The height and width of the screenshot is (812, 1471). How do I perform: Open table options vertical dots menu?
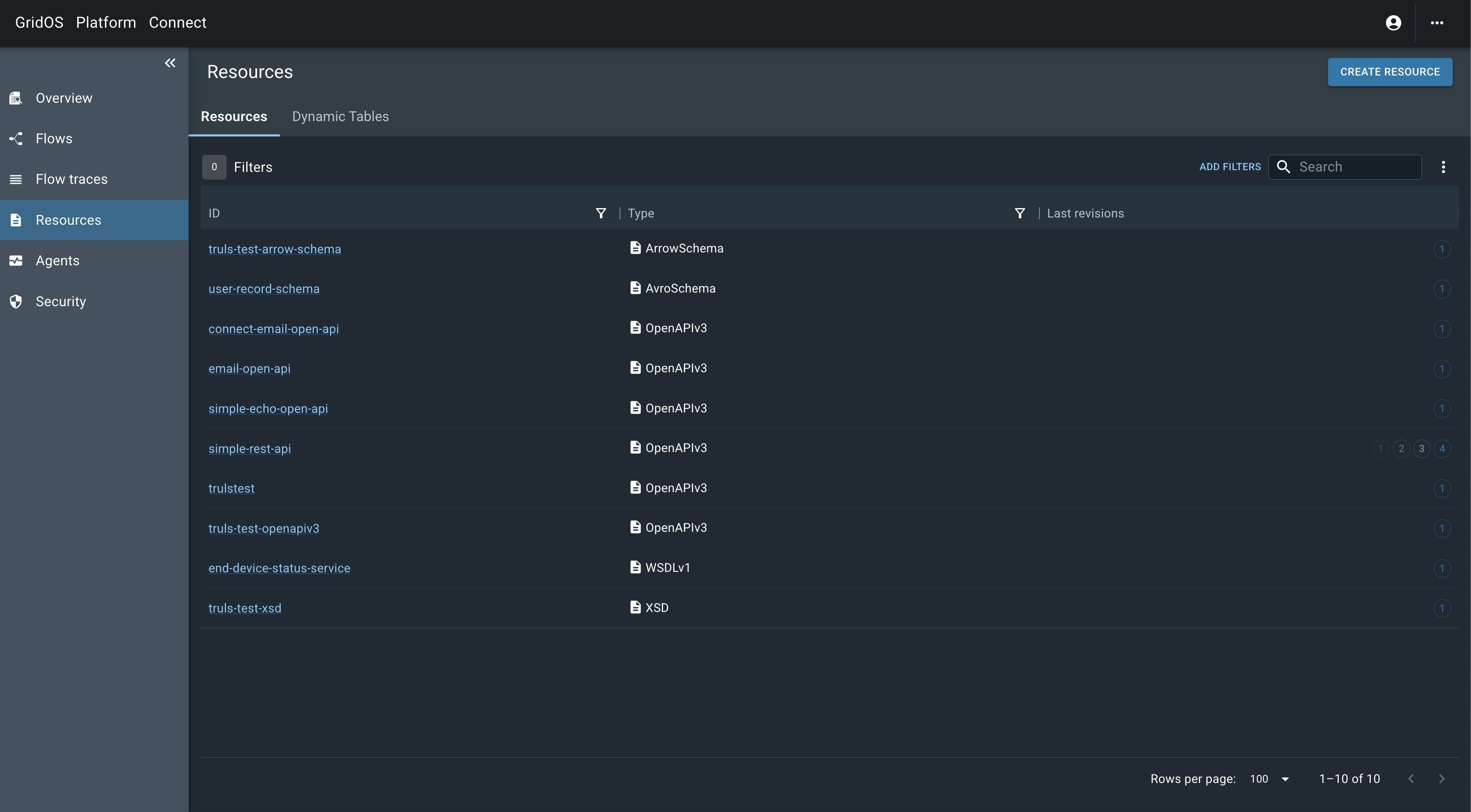click(x=1444, y=167)
